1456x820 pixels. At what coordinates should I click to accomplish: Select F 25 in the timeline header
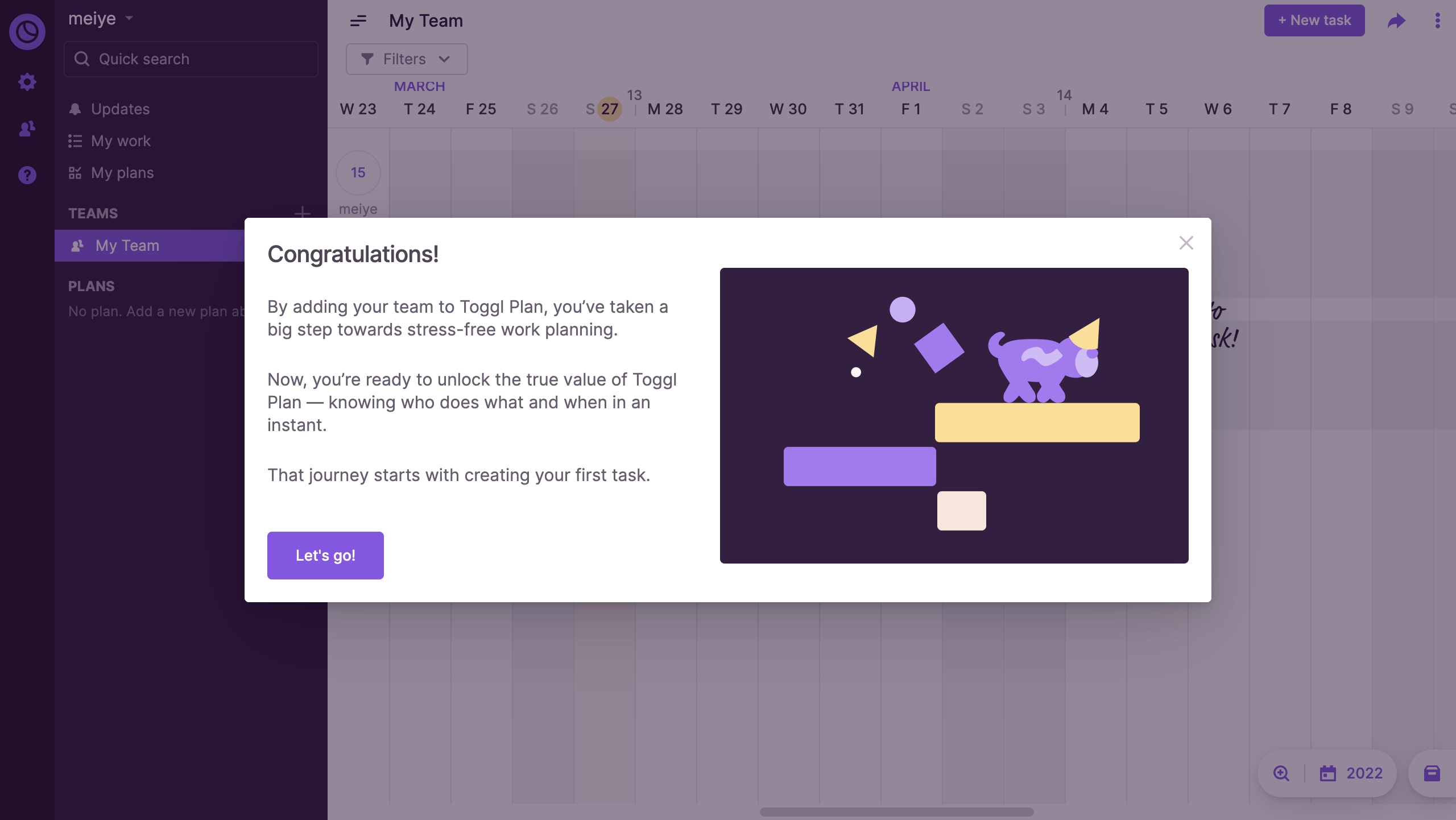coord(481,109)
